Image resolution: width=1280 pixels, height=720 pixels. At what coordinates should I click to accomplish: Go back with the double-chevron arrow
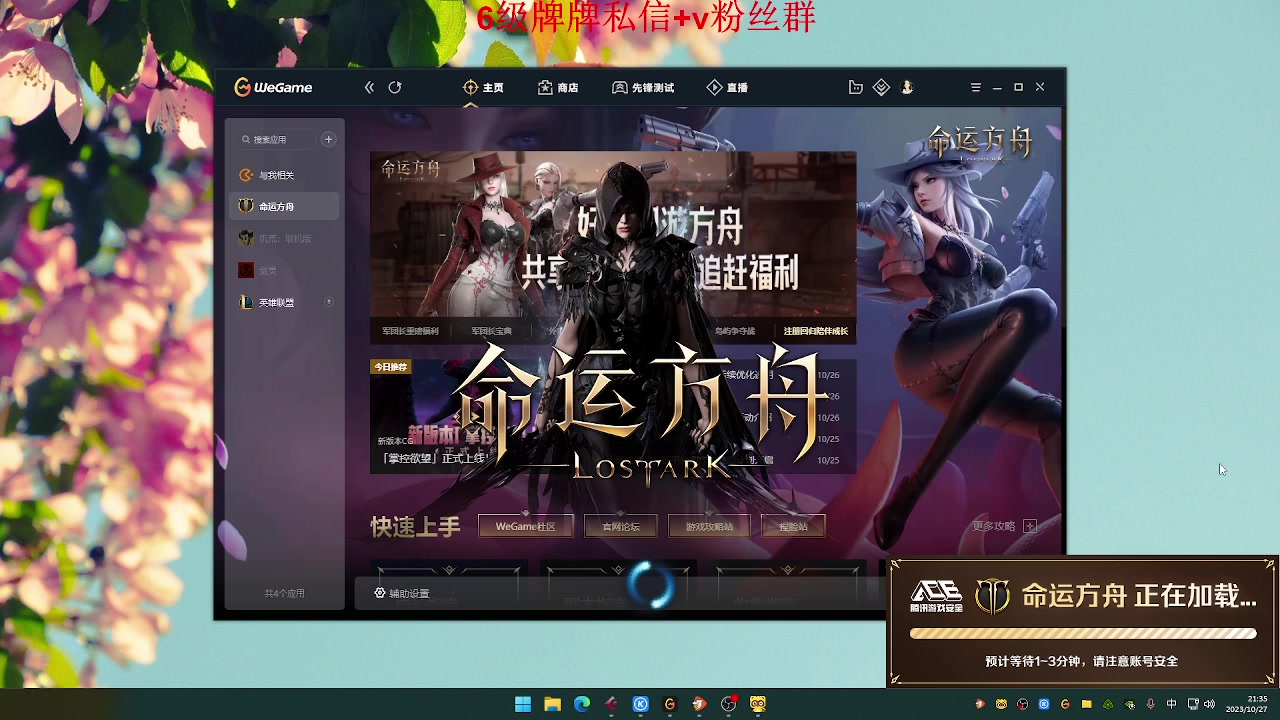[x=369, y=88]
